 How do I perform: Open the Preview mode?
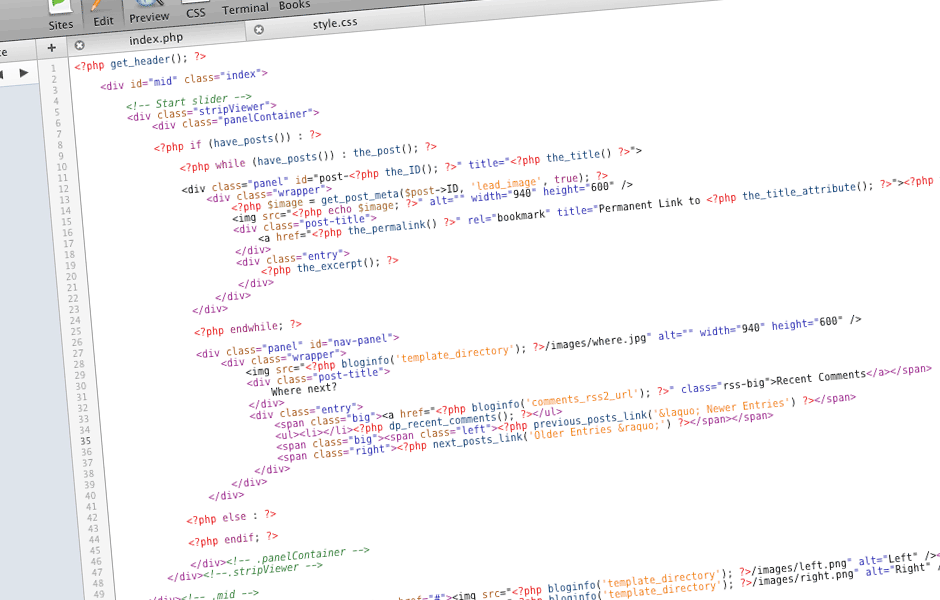click(149, 12)
